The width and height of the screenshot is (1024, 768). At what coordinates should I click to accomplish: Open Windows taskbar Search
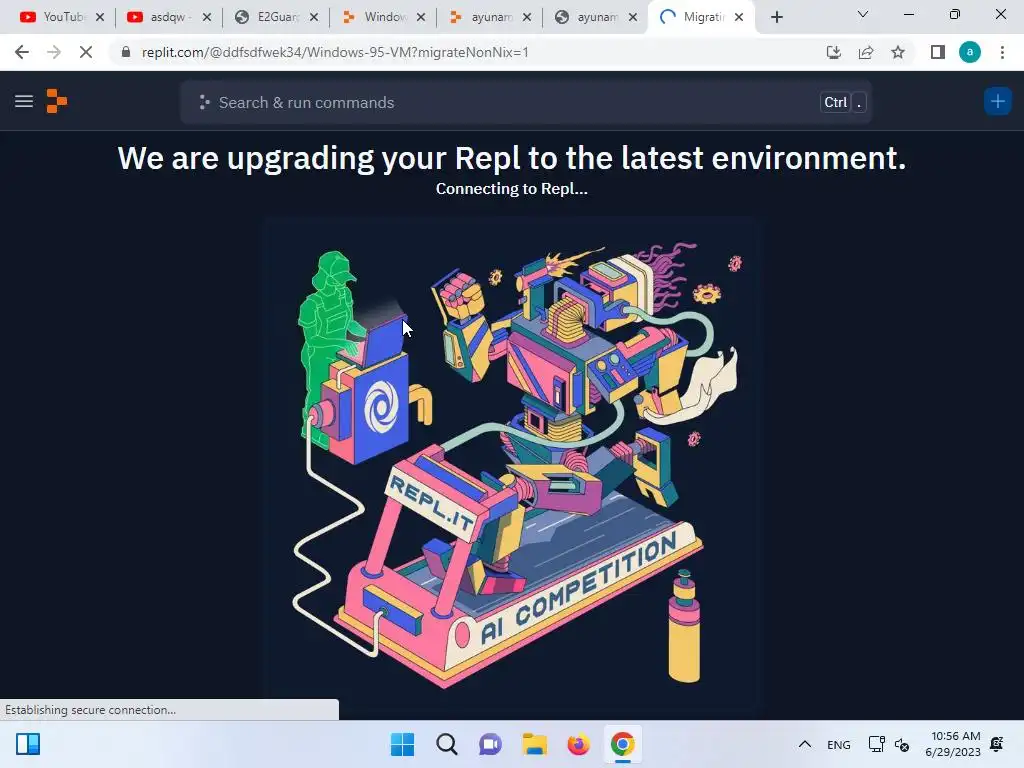point(447,744)
